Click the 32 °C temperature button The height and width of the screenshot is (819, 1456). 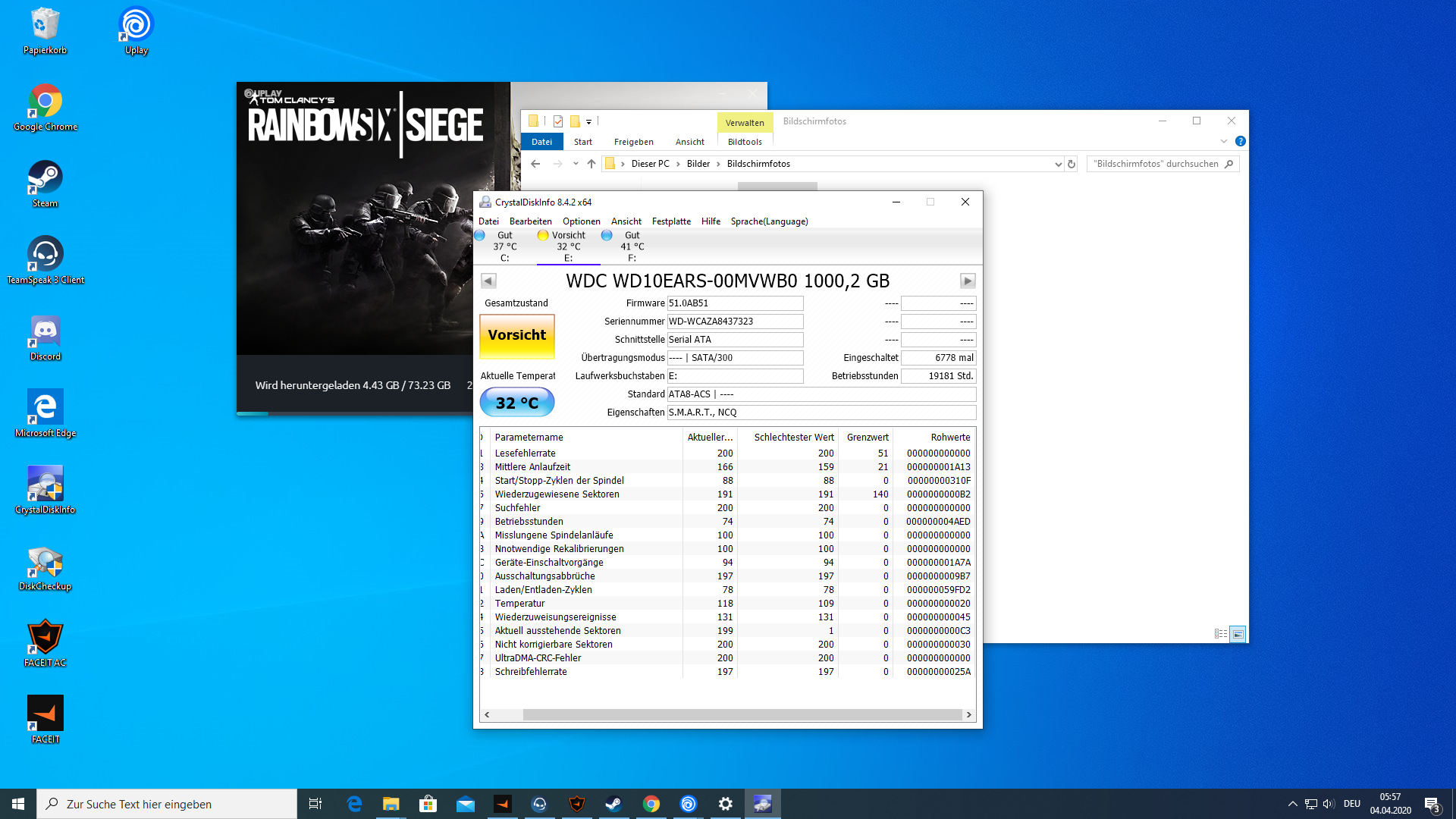pyautogui.click(x=517, y=403)
